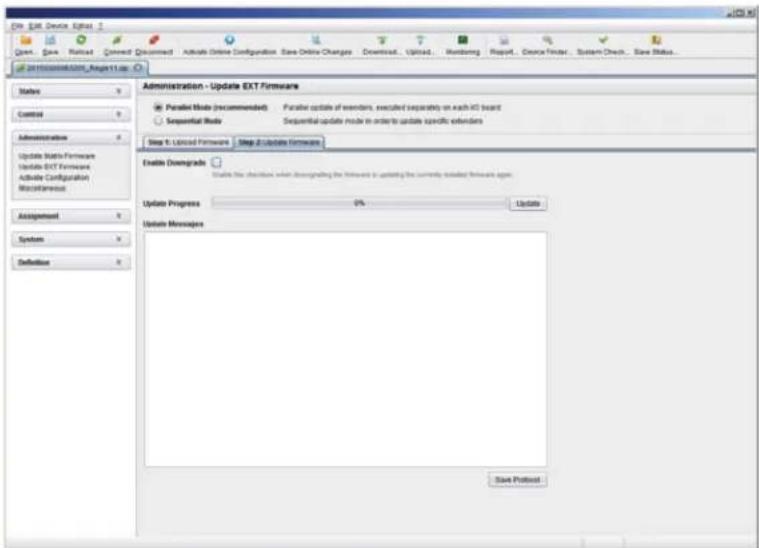Expand the System sidebar section

[x=71, y=239]
